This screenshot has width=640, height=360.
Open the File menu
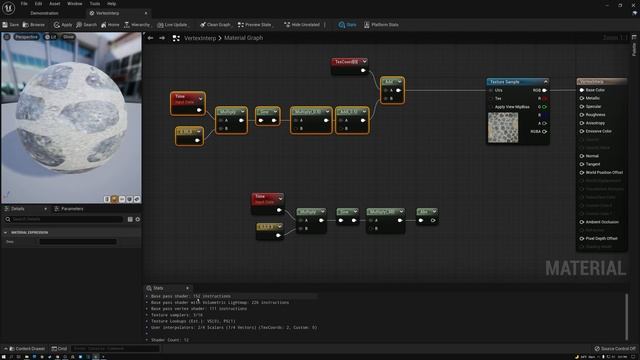(24, 4)
